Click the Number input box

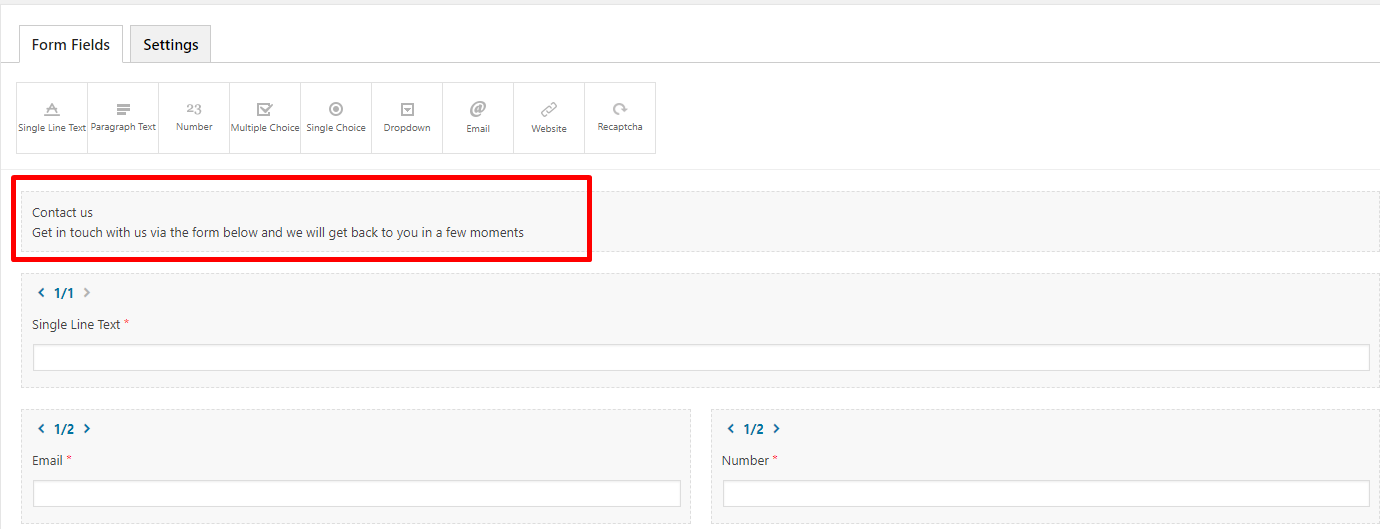tap(1046, 494)
